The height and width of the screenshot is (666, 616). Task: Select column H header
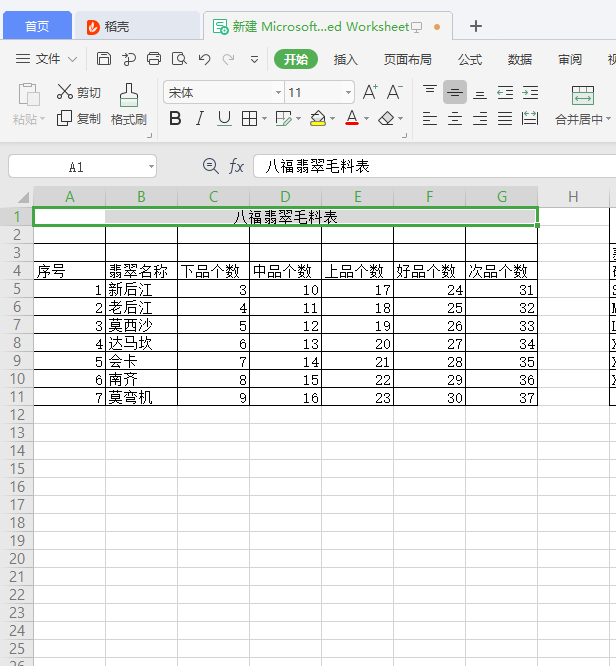pos(573,197)
